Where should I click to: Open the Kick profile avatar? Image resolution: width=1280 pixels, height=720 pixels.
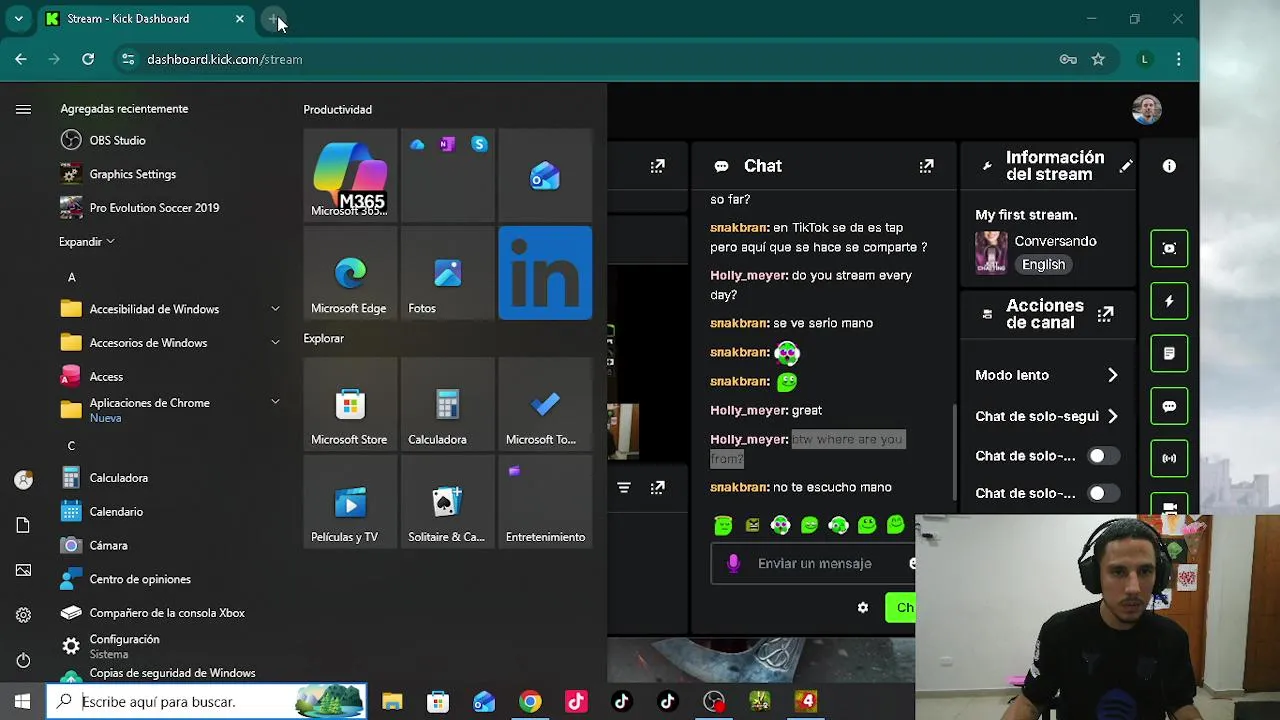(1147, 109)
